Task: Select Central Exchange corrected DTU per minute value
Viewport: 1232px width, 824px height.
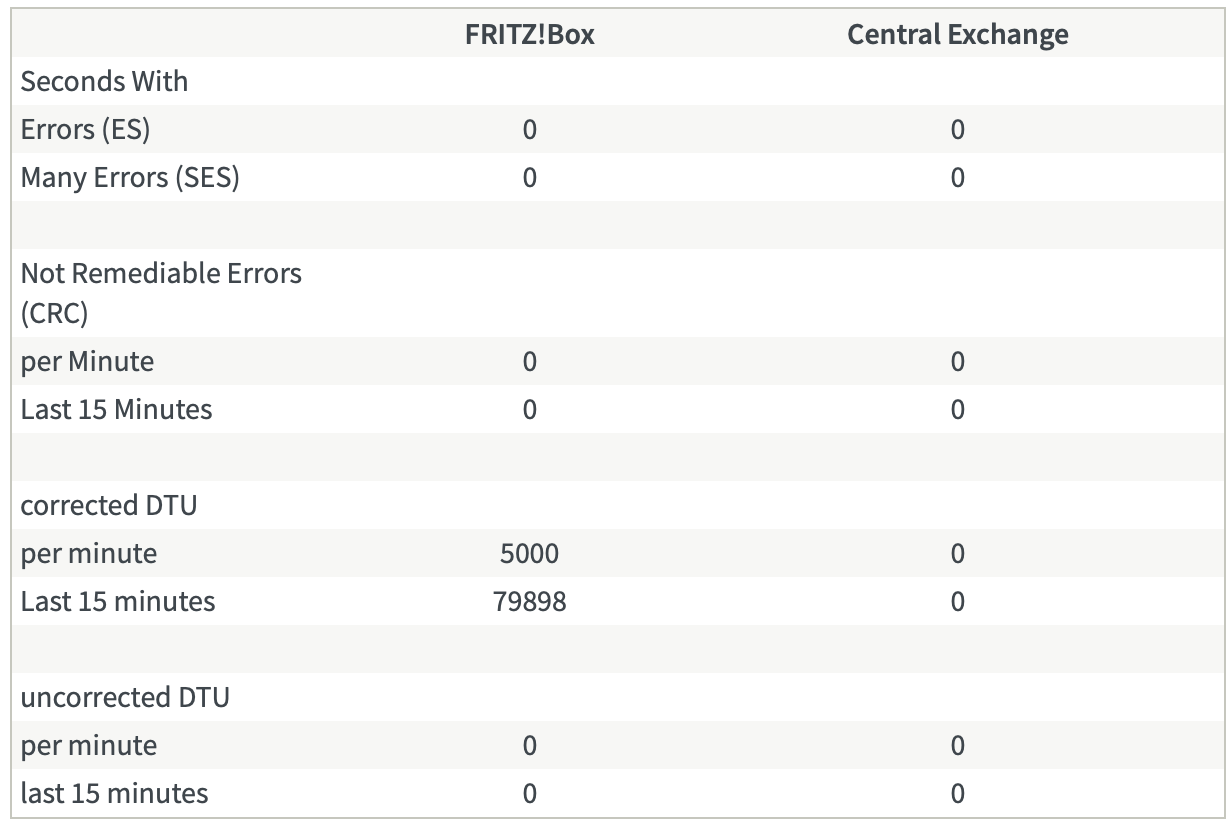Action: point(957,554)
